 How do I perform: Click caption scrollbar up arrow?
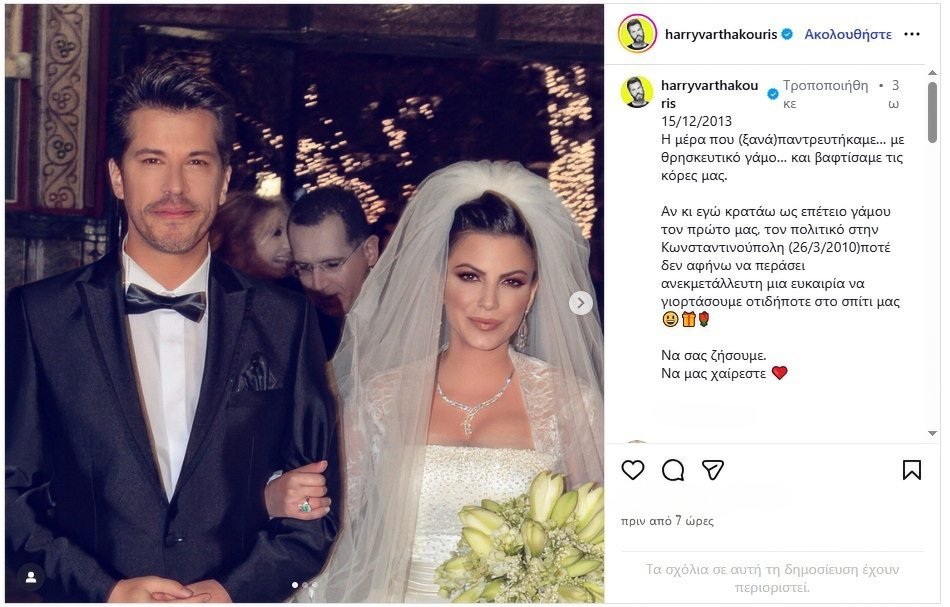(932, 73)
